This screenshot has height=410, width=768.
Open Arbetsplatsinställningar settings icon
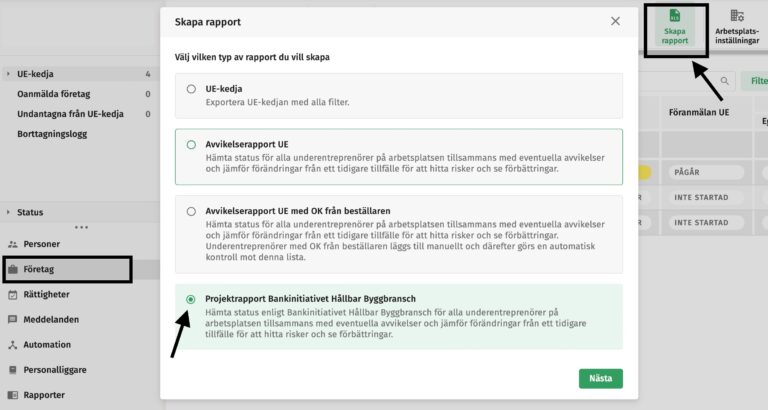[x=737, y=16]
